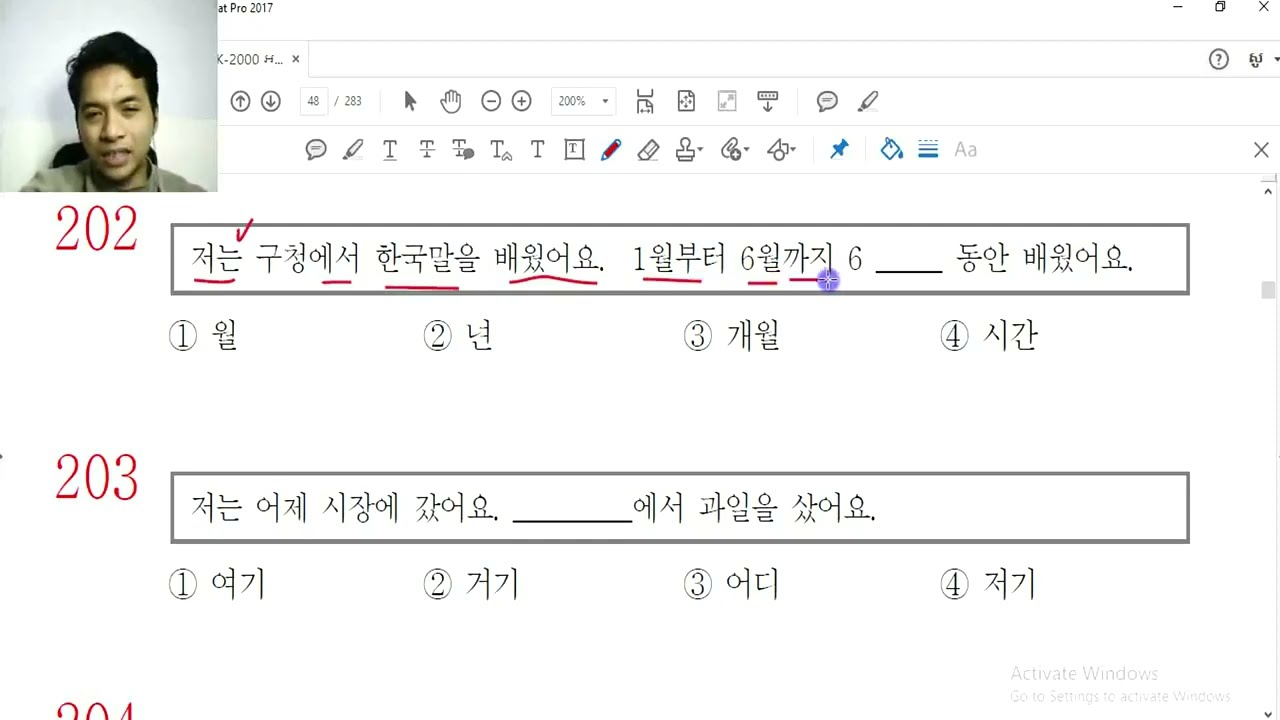Select the Replace Text note tool
1280x720 pixels.
coord(463,150)
